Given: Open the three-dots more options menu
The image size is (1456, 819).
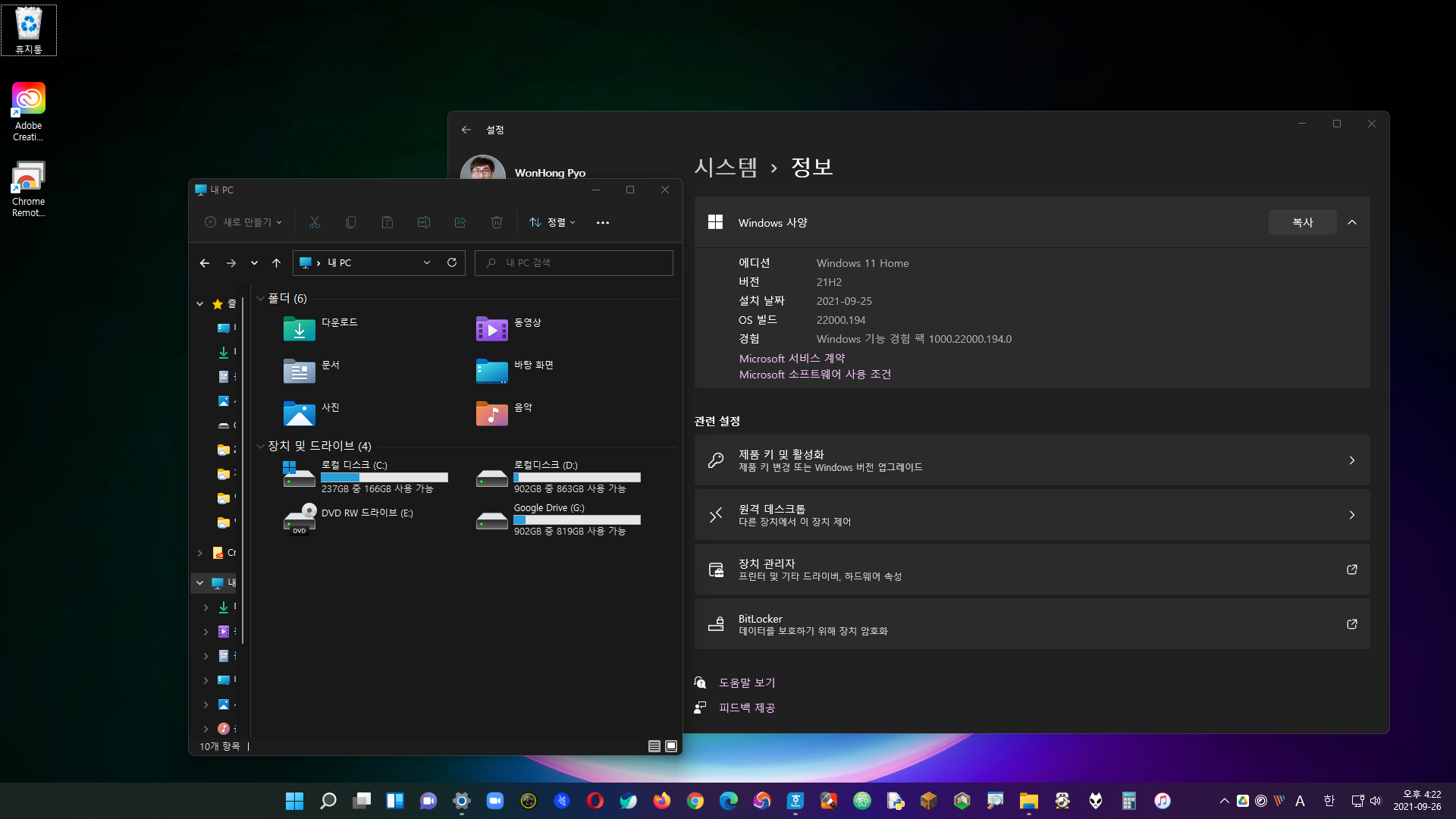Looking at the screenshot, I should tap(603, 222).
